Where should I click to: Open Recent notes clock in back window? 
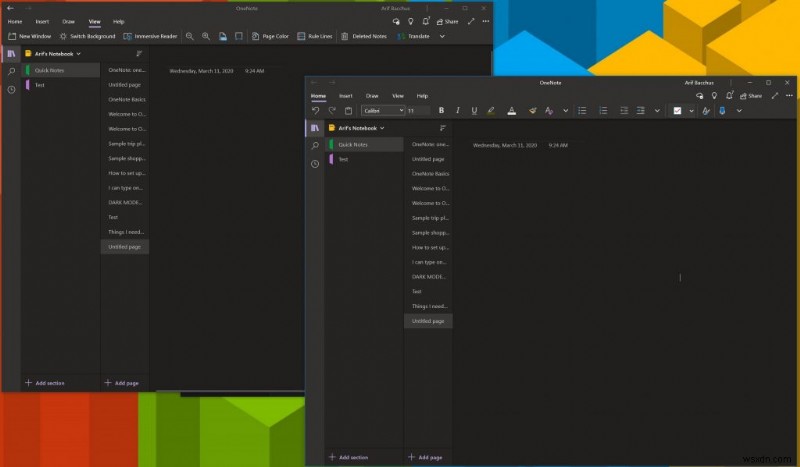11,89
